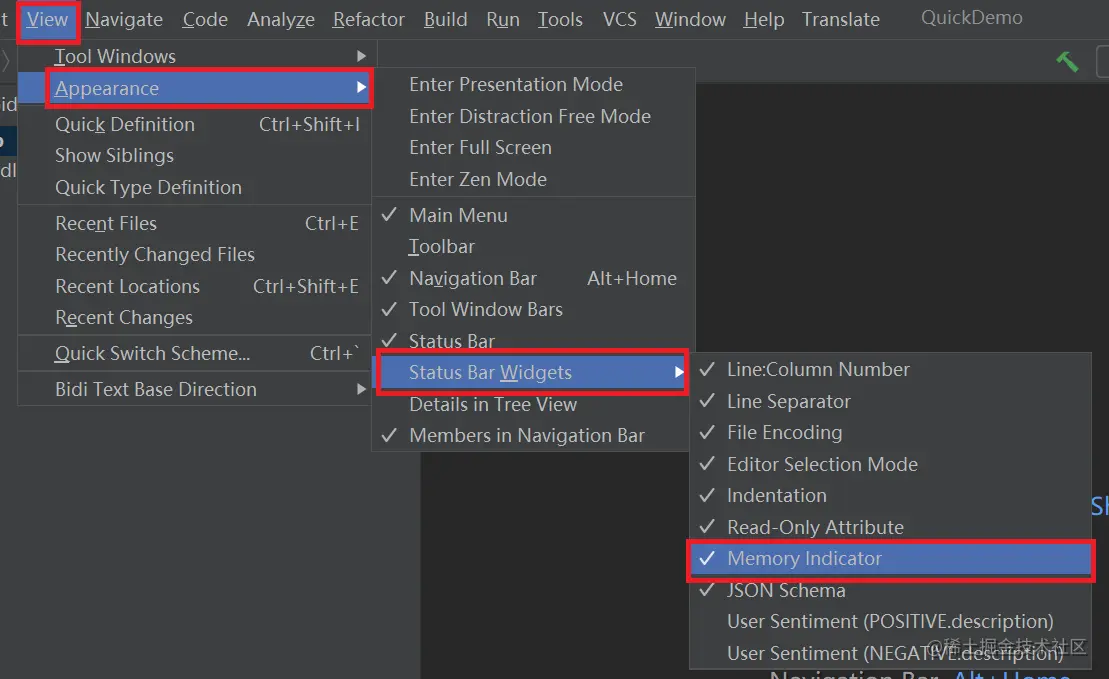This screenshot has width=1109, height=679.
Task: Toggle the Memory Indicator widget
Action: tap(804, 558)
